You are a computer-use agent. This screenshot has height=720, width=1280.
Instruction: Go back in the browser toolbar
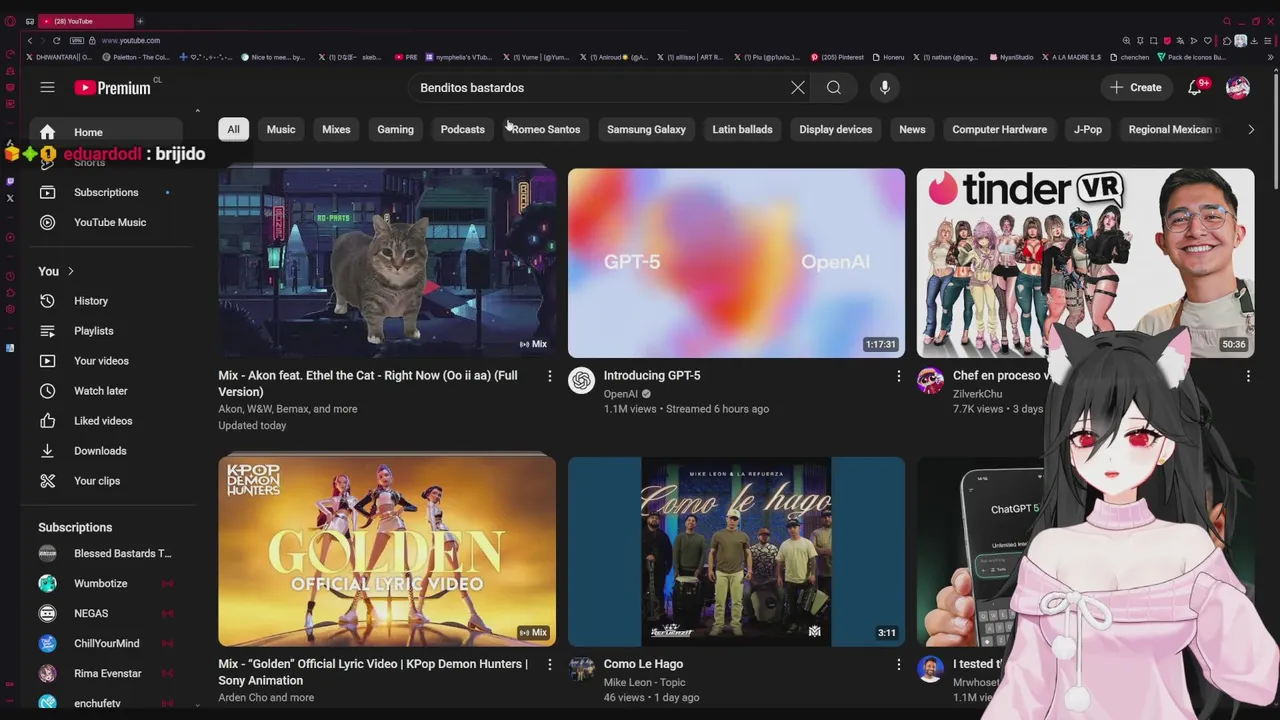(x=30, y=40)
